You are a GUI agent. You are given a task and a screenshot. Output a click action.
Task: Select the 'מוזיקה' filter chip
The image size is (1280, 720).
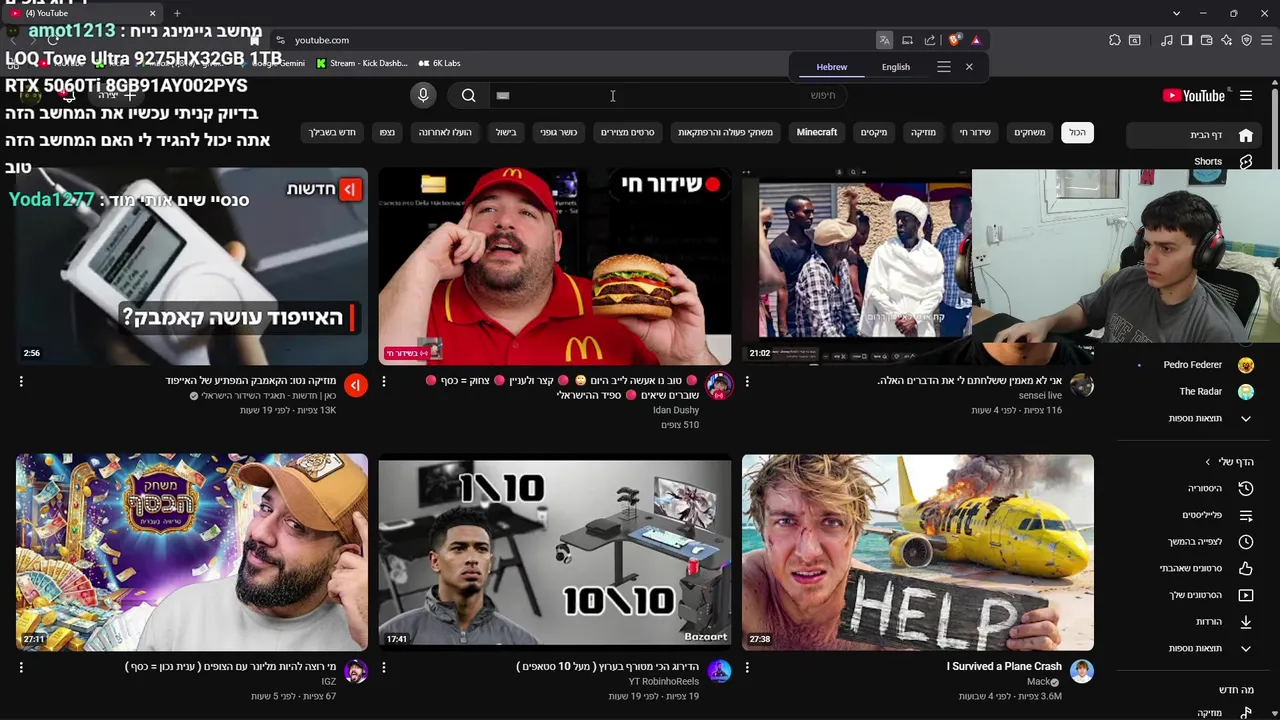[x=923, y=132]
